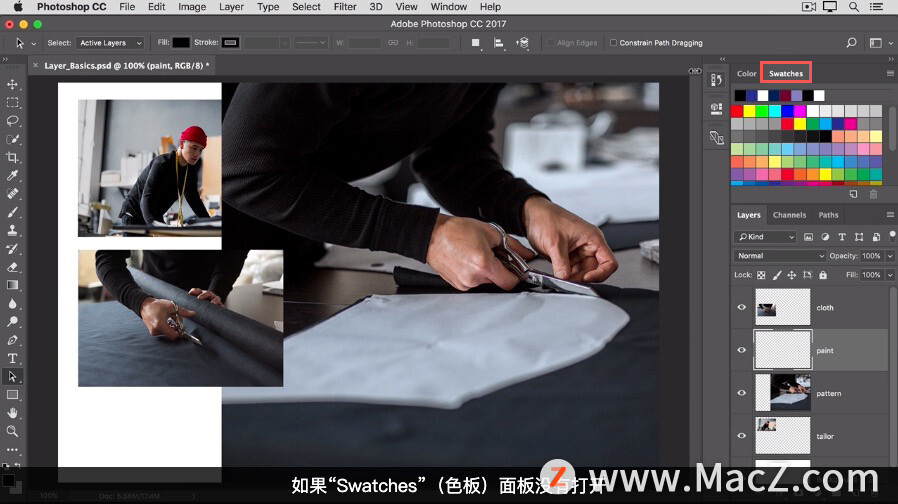
Task: Select the Blur tool
Action: click(12, 304)
